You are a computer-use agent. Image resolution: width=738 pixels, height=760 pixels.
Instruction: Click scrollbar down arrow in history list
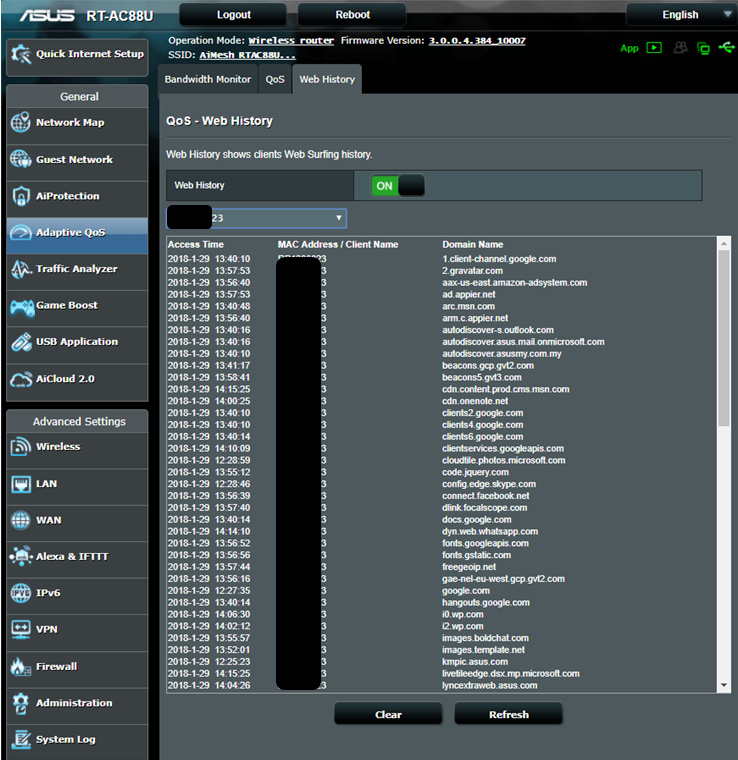[x=723, y=685]
